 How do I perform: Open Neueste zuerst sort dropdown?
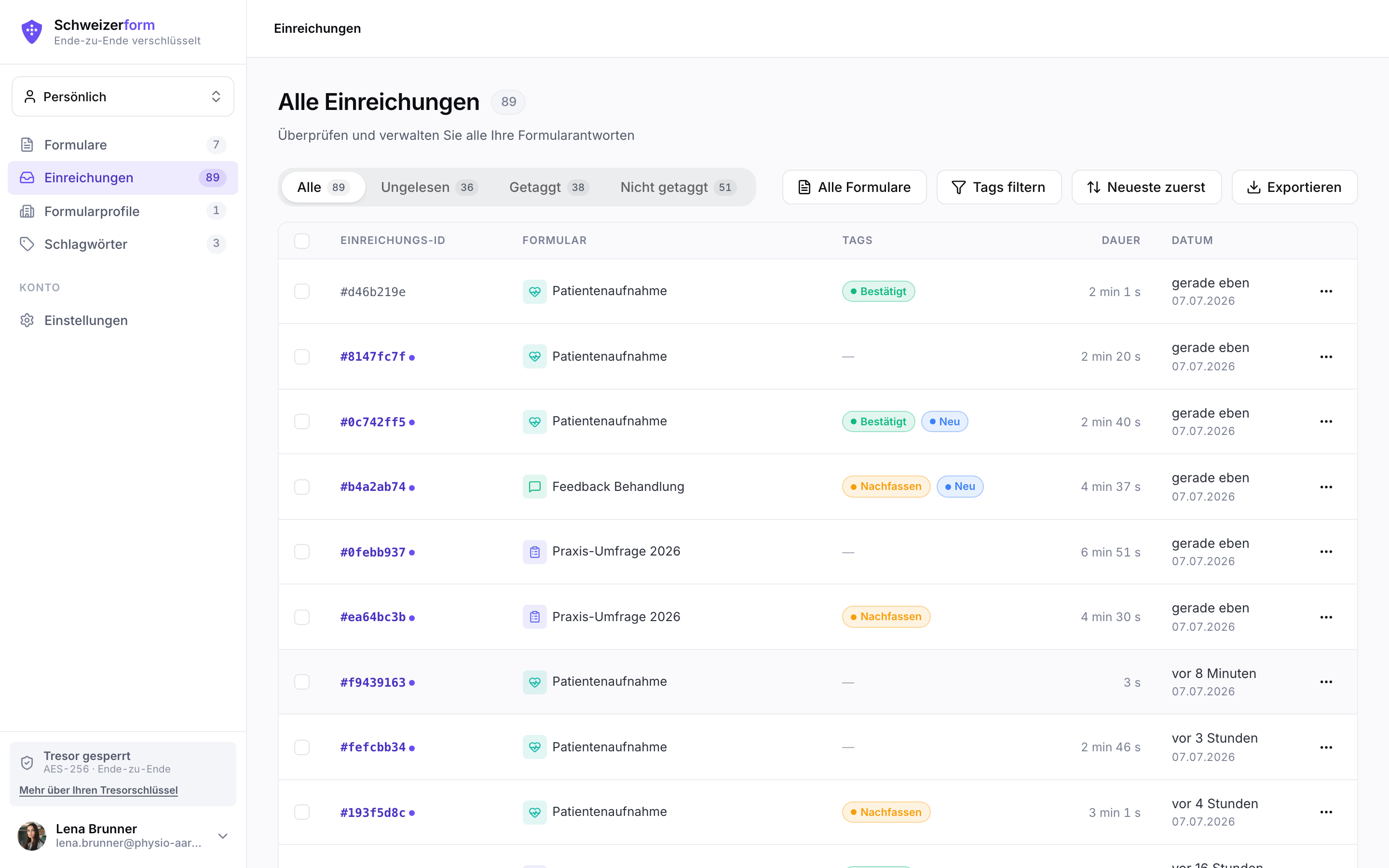click(x=1146, y=187)
